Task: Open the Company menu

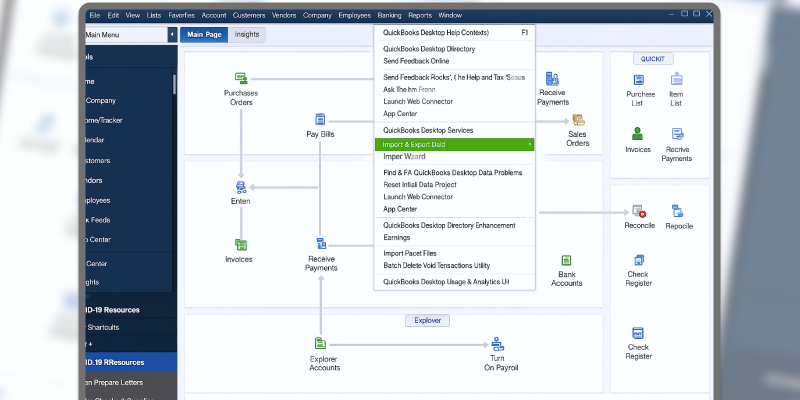Action: (x=317, y=15)
